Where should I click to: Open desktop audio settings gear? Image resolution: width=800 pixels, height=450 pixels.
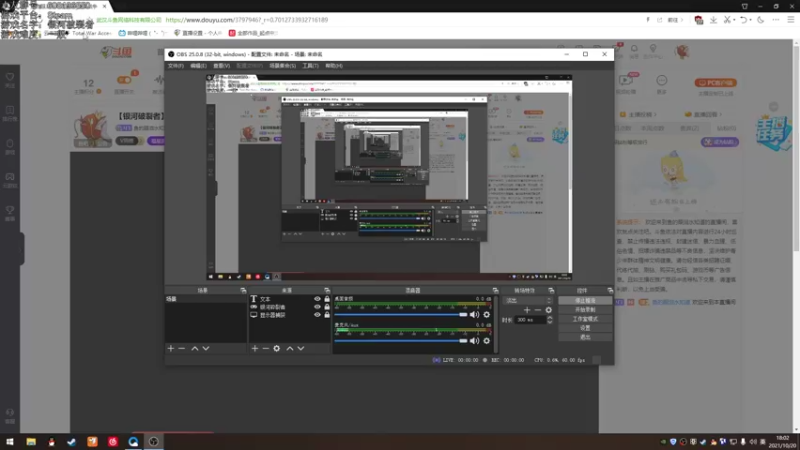click(487, 315)
